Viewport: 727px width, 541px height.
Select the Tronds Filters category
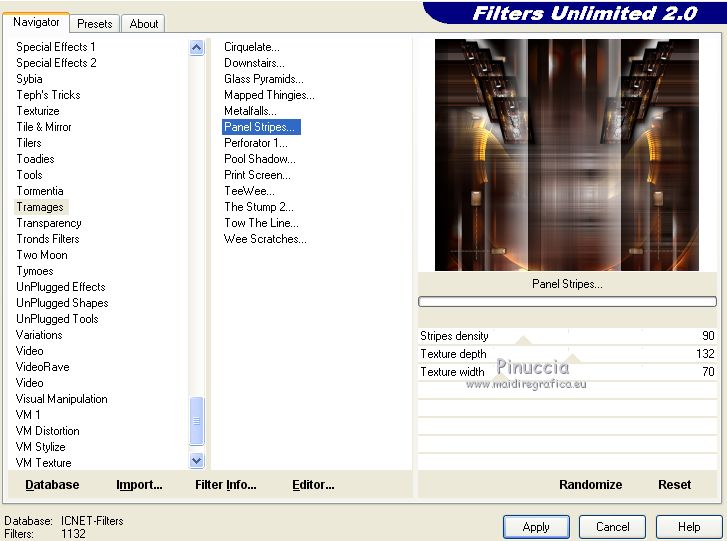48,239
